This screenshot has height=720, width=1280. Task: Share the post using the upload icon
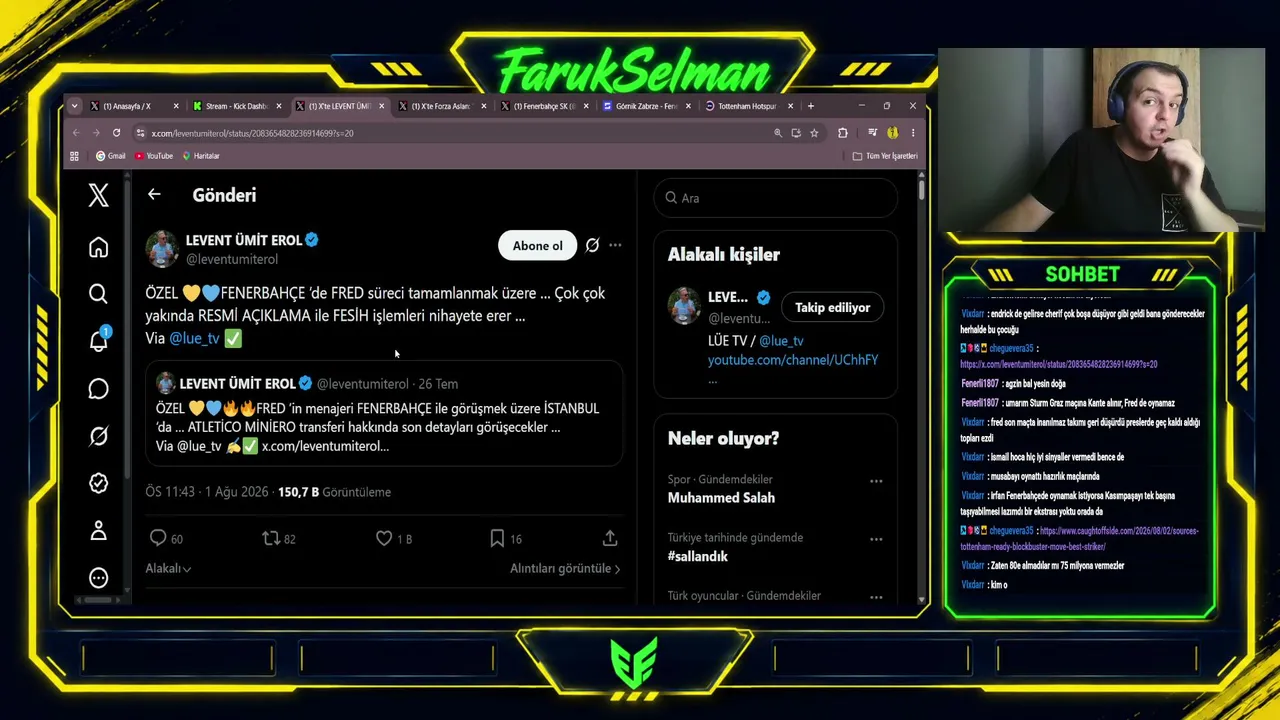[610, 538]
